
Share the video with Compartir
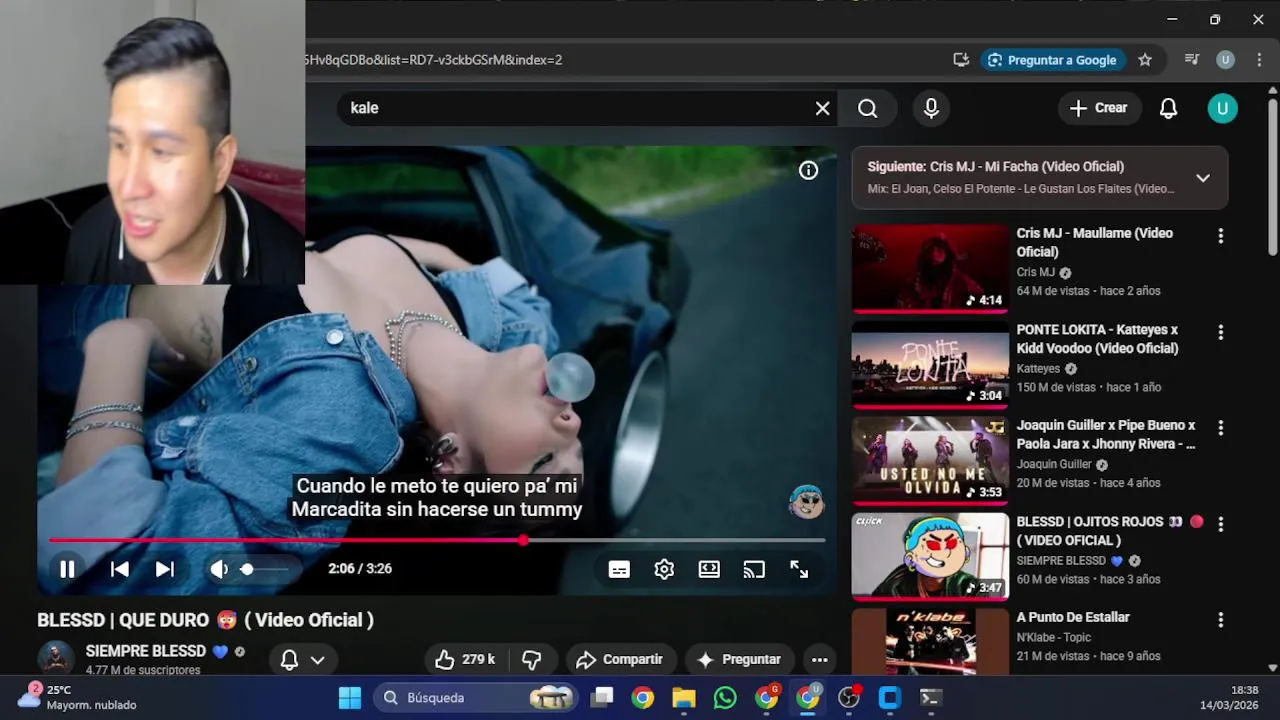coord(620,659)
